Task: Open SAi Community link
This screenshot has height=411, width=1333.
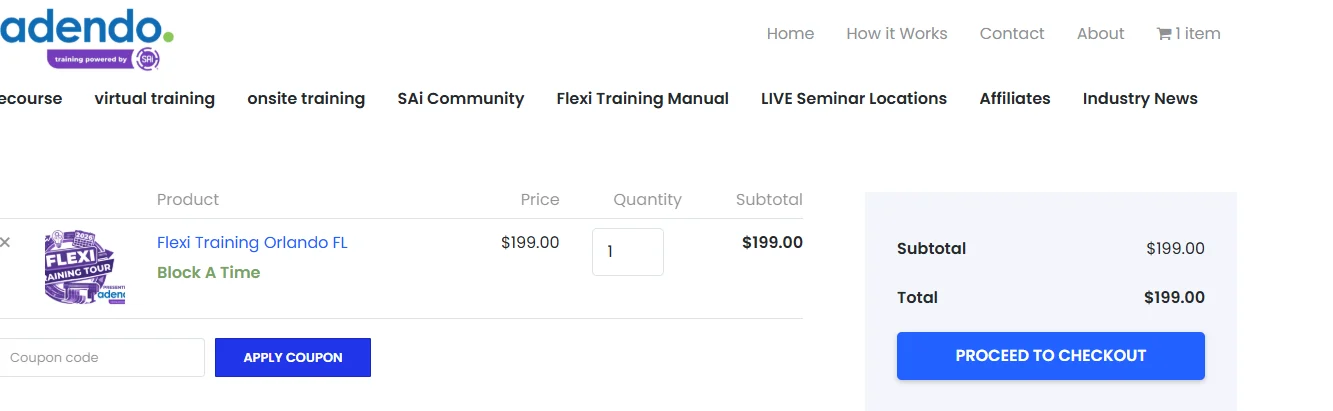Action: pos(460,98)
